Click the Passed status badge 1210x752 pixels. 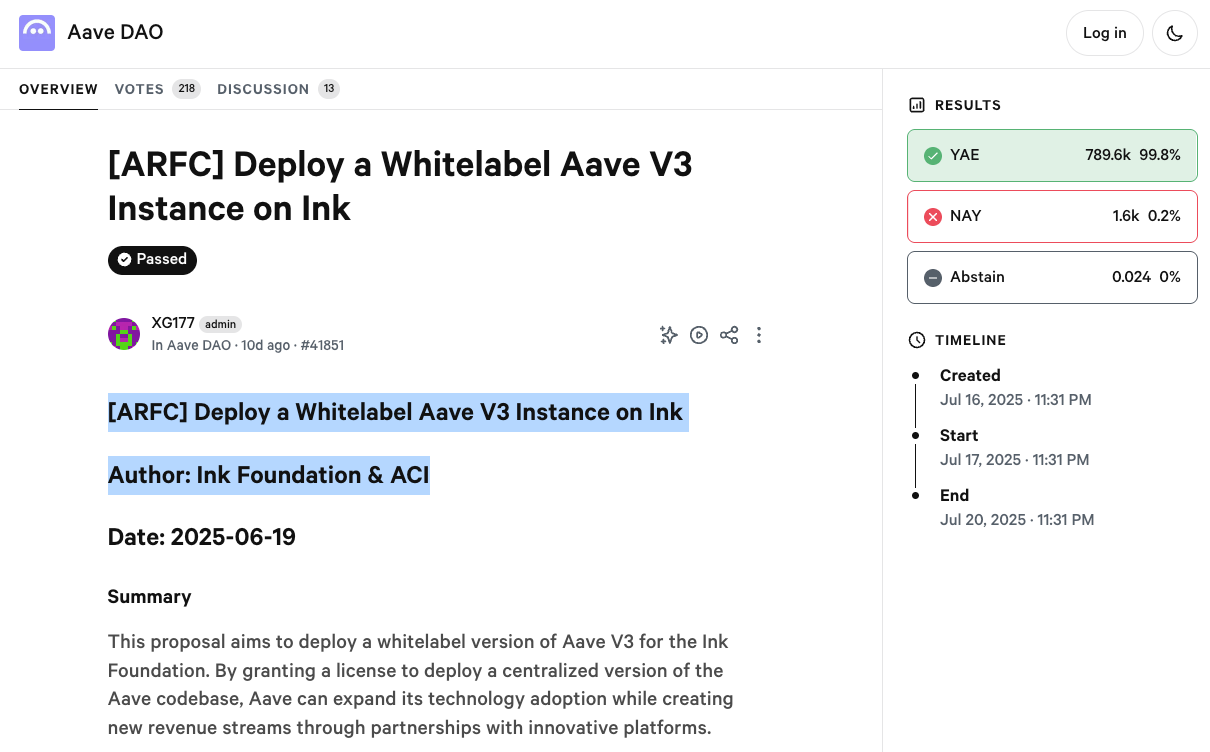point(152,260)
